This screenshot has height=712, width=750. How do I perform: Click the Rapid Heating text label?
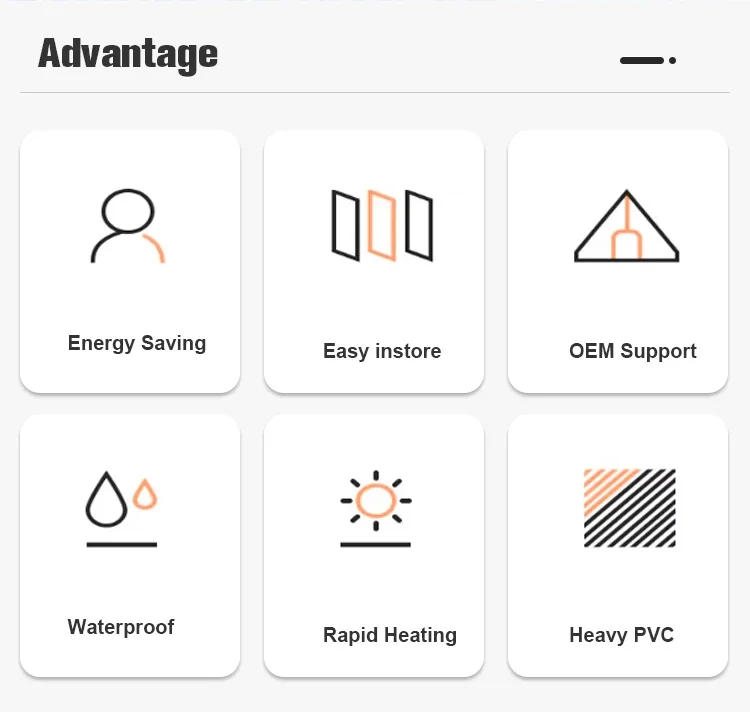click(390, 635)
